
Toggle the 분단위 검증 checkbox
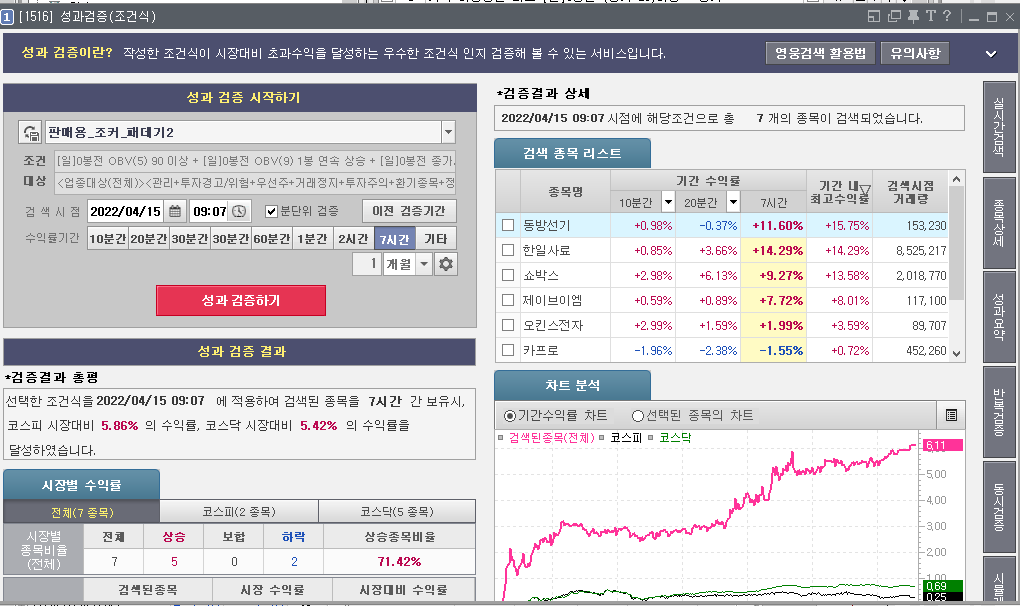pos(272,211)
